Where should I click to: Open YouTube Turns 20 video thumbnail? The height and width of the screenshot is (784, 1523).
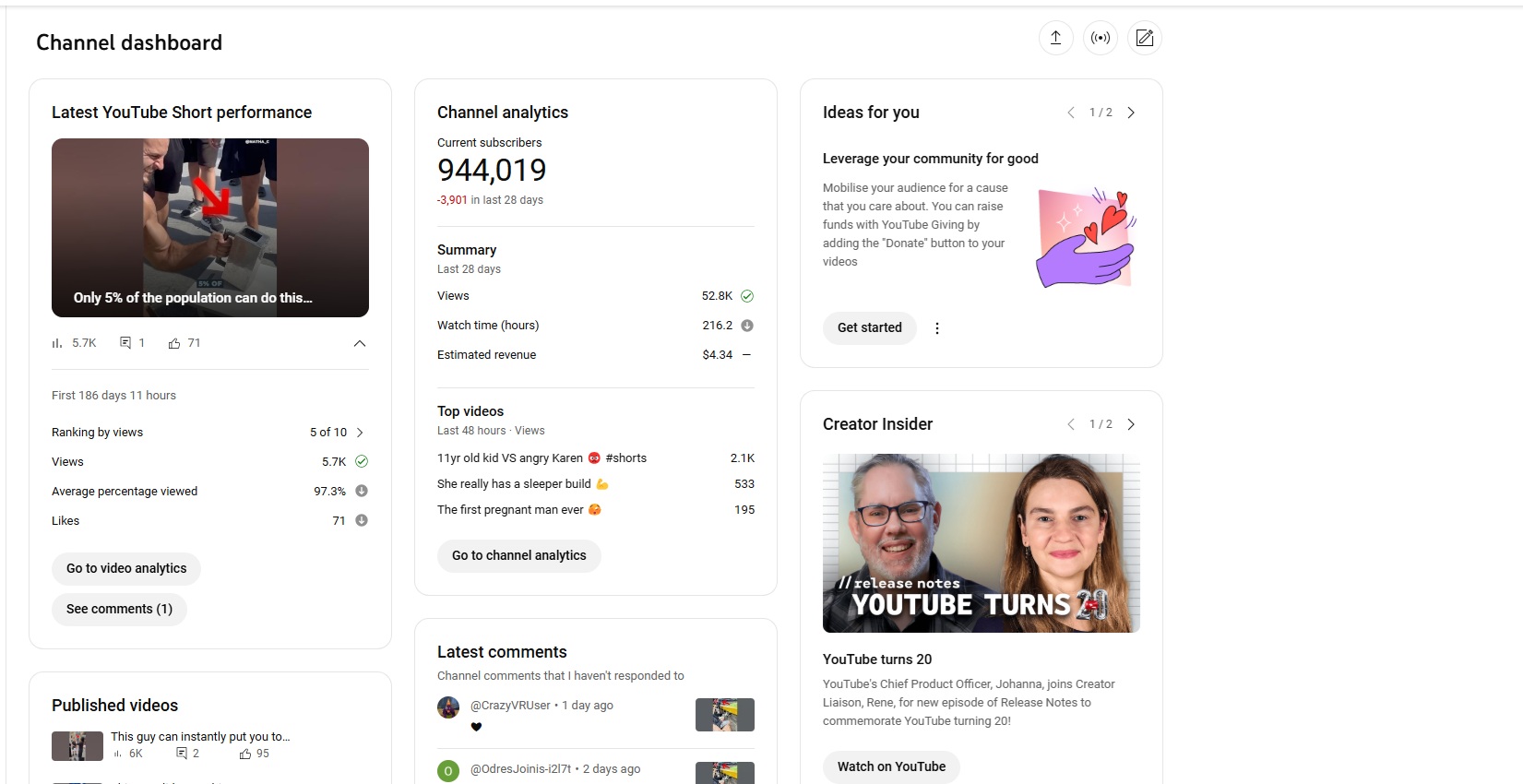coord(982,543)
